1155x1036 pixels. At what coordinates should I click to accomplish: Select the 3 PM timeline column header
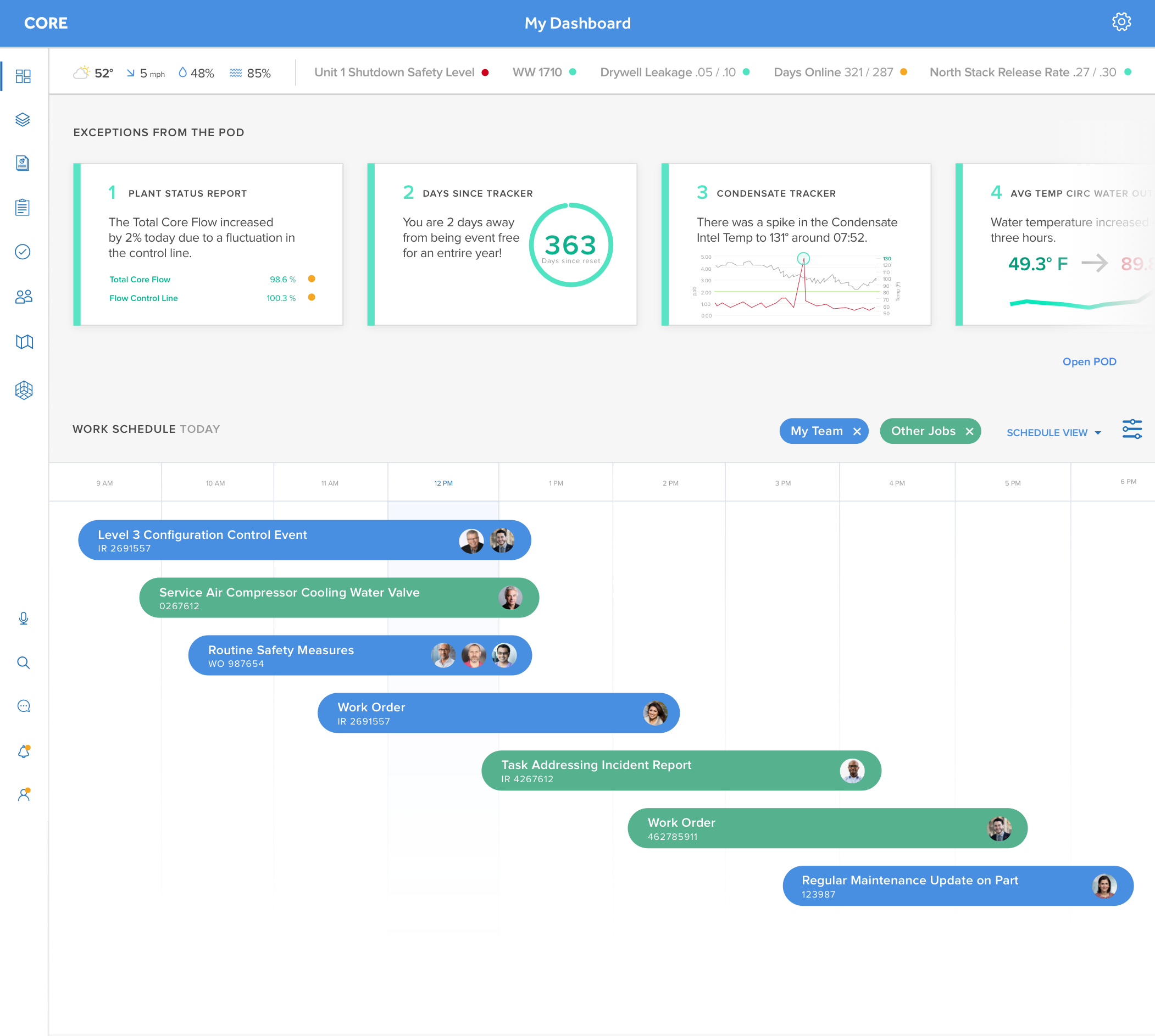(782, 483)
